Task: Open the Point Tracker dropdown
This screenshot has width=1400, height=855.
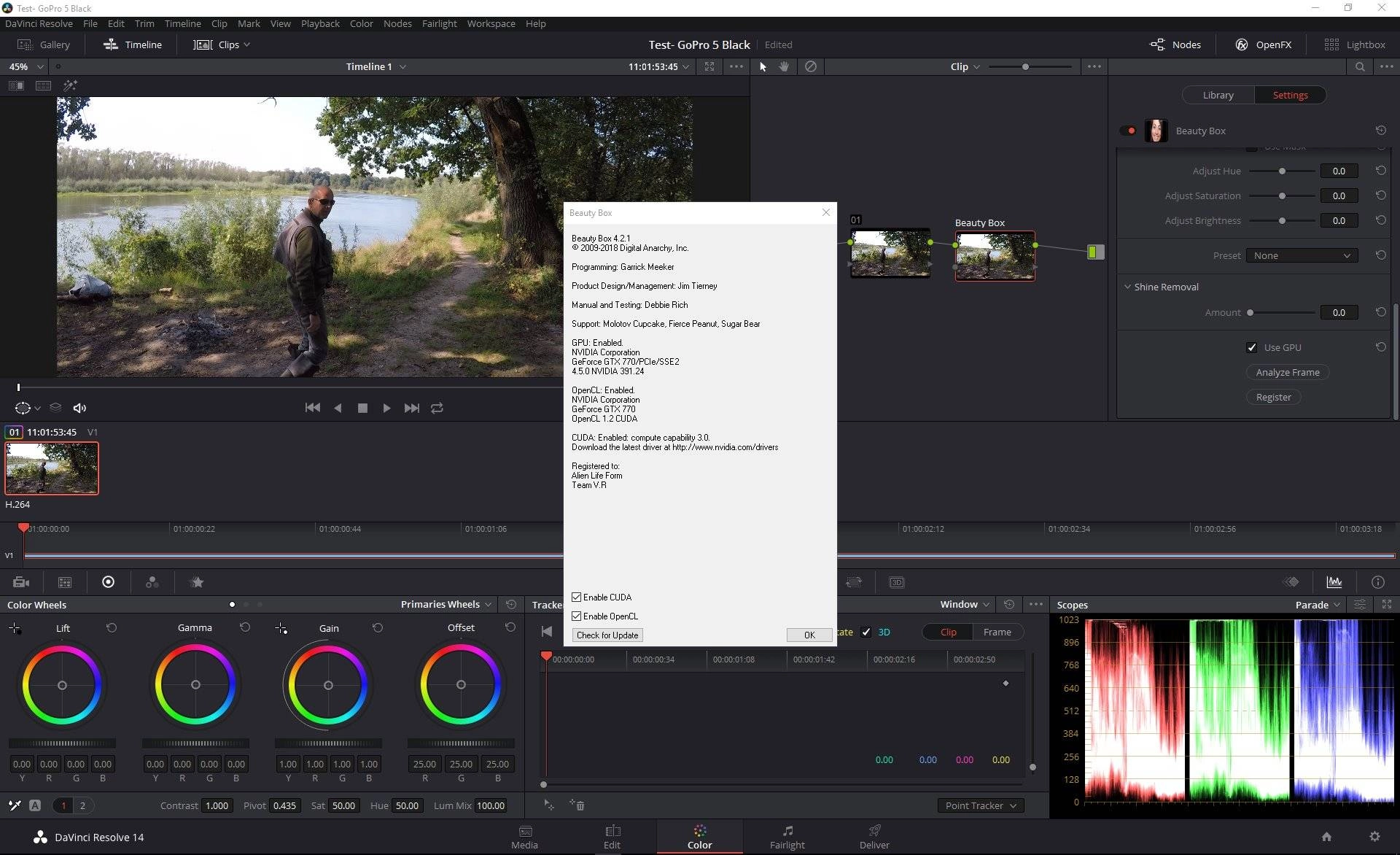Action: tap(981, 805)
